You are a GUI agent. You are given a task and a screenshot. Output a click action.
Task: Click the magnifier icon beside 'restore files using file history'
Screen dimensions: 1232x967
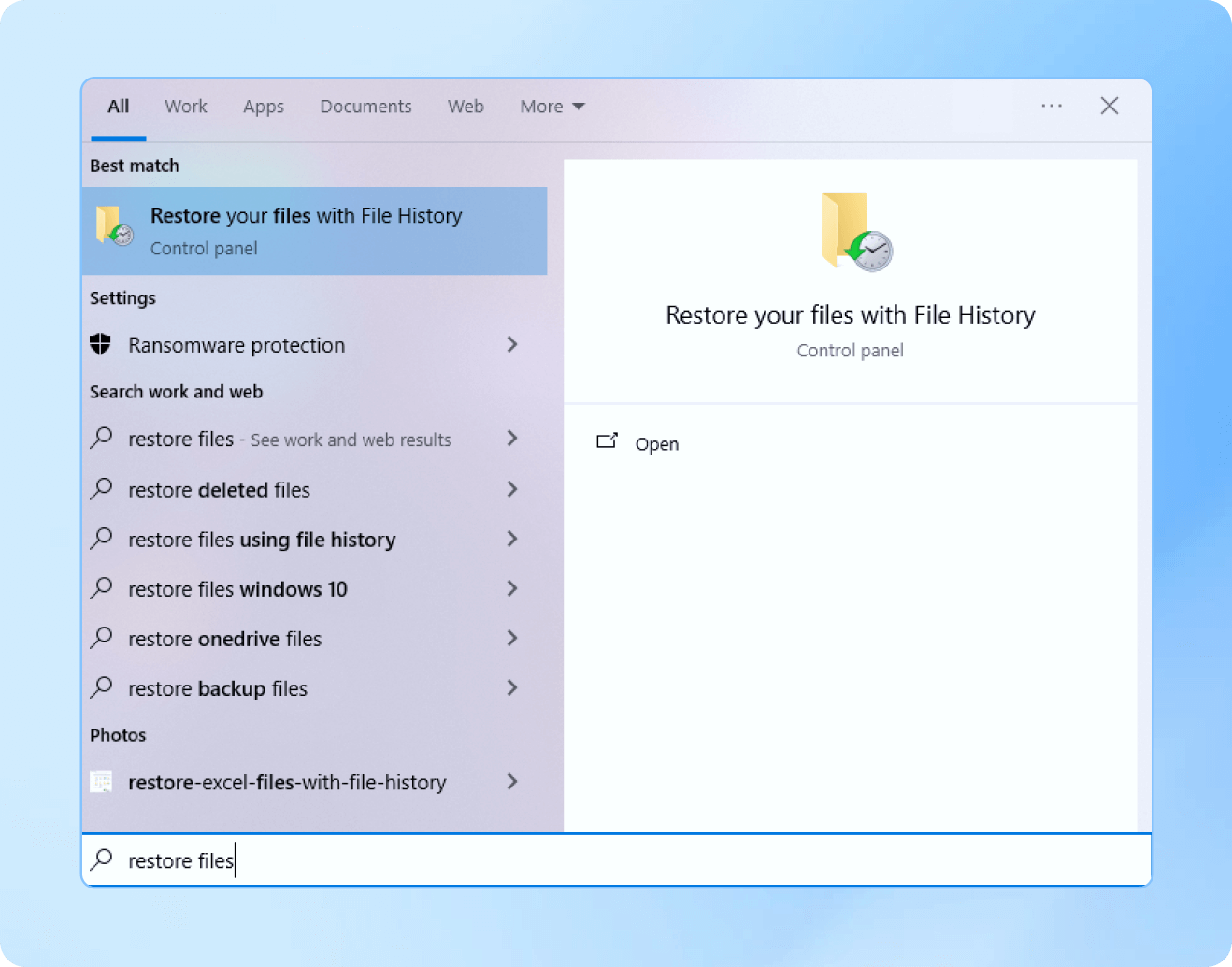pyautogui.click(x=101, y=539)
